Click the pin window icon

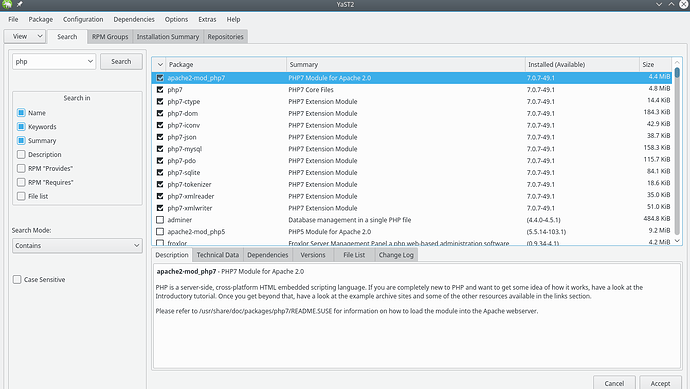coord(19,4)
